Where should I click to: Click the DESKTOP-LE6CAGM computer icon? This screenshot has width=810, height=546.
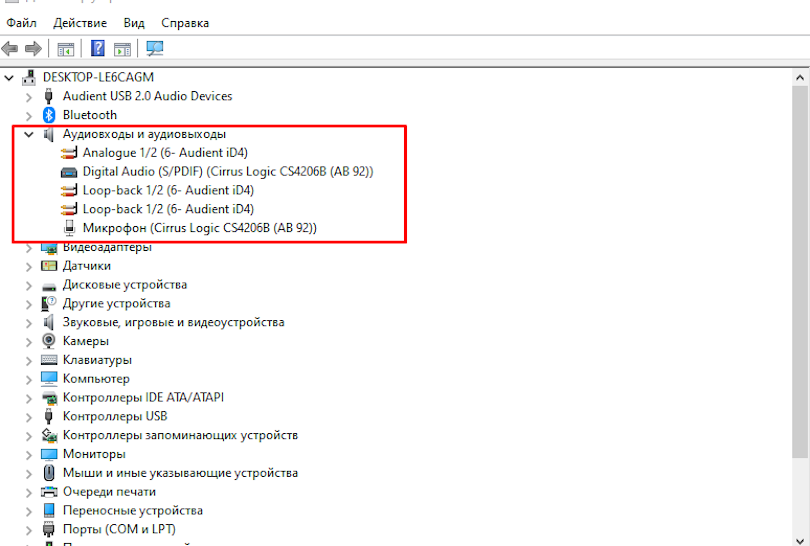(29, 77)
